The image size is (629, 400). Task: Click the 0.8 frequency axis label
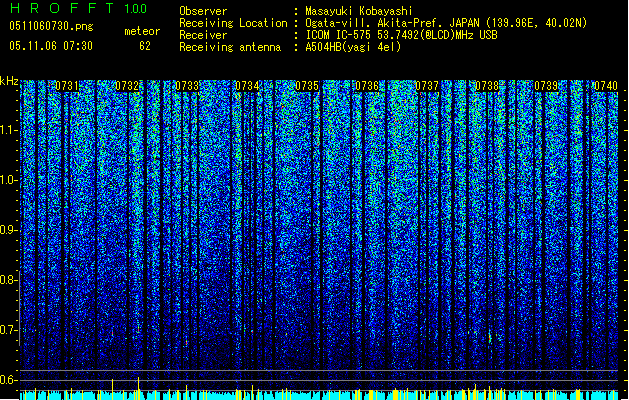click(x=8, y=280)
